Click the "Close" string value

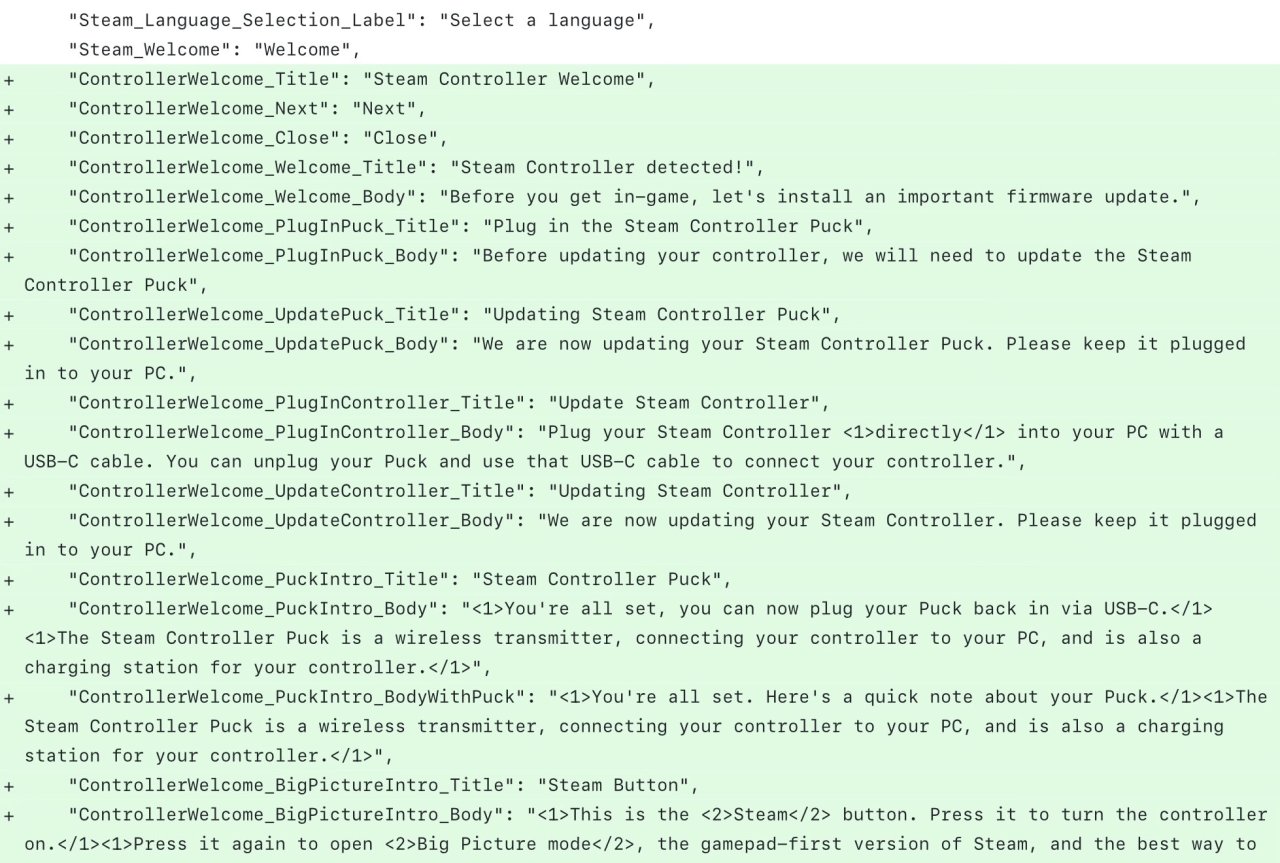click(x=400, y=138)
